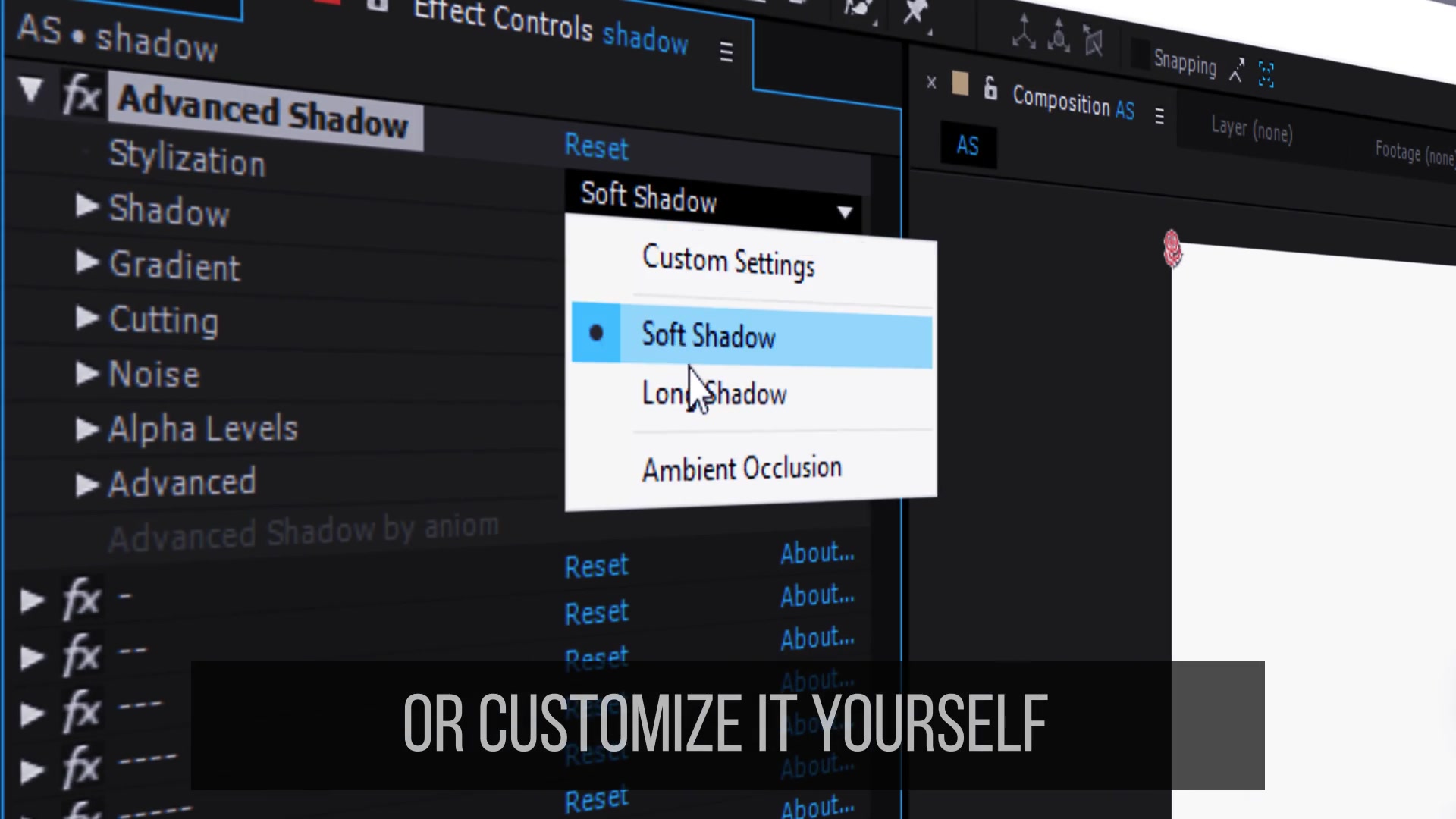The height and width of the screenshot is (819, 1456).
Task: Expand the Advanced property group
Action: point(87,485)
